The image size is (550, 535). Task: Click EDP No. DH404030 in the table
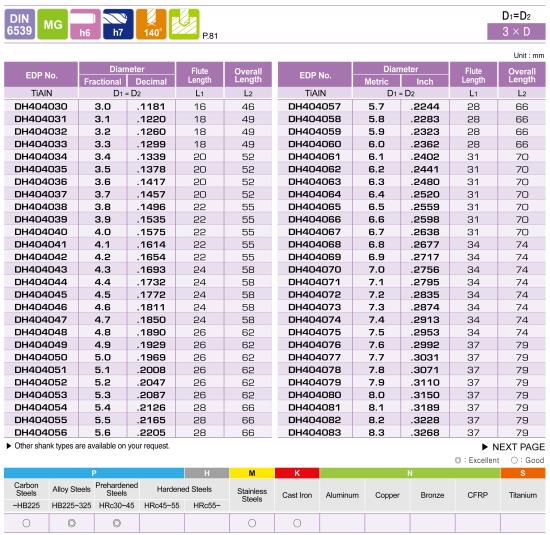41,106
